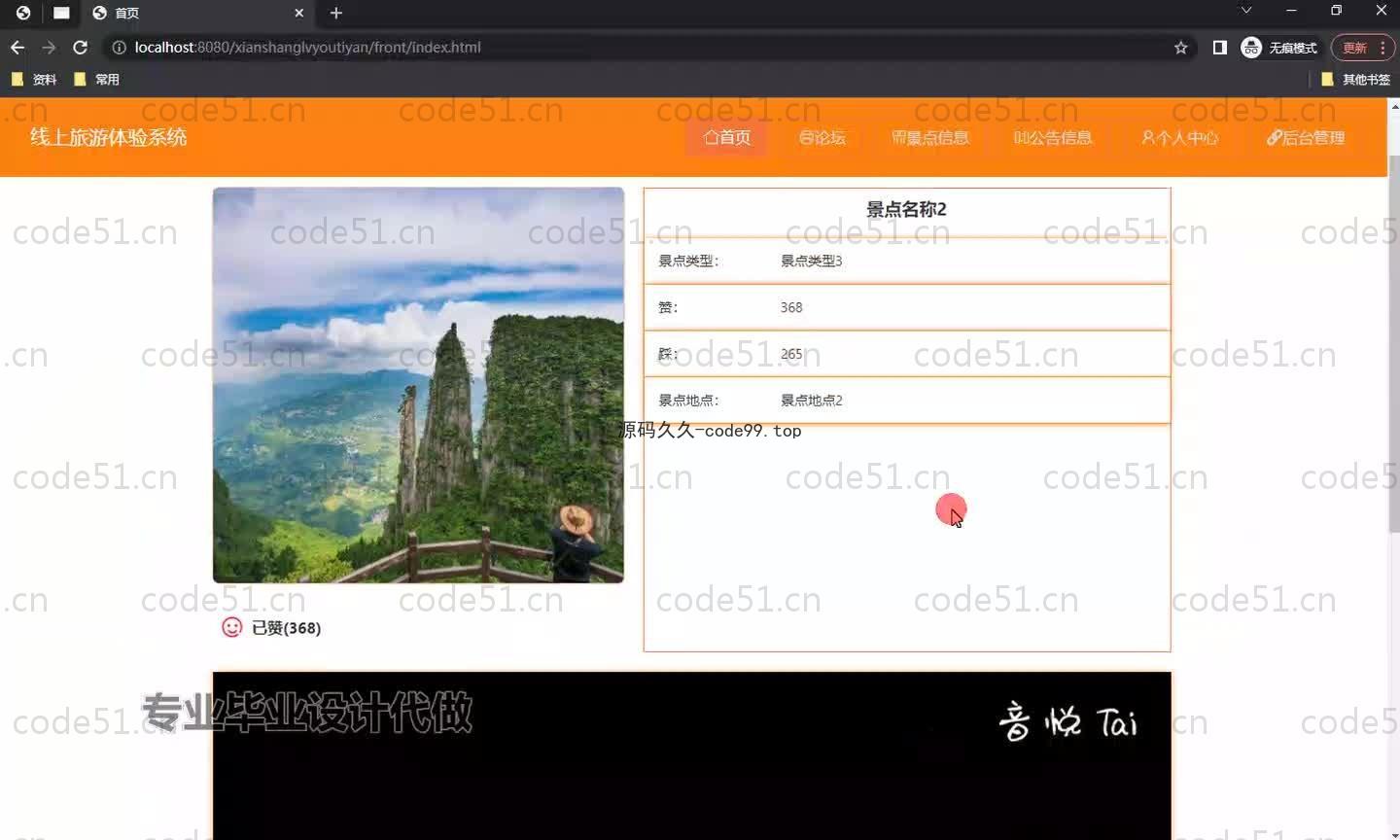Viewport: 1400px width, 840px height.
Task: Open the 常用 bookmark folder
Action: 96,79
